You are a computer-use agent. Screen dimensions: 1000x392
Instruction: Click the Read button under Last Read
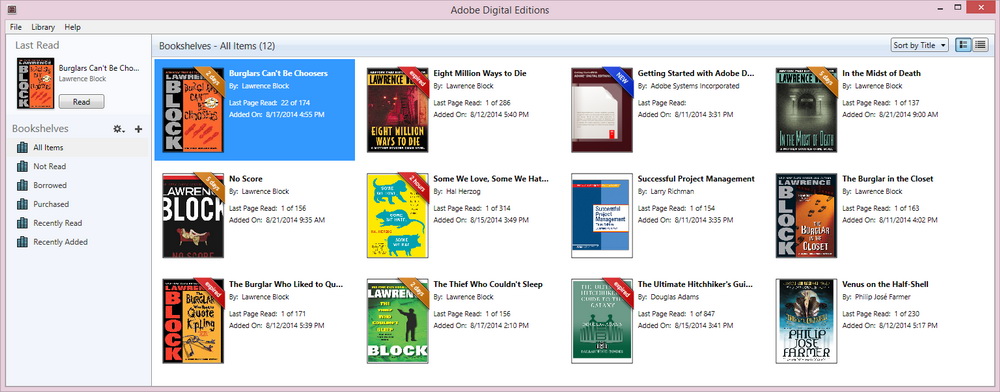81,102
